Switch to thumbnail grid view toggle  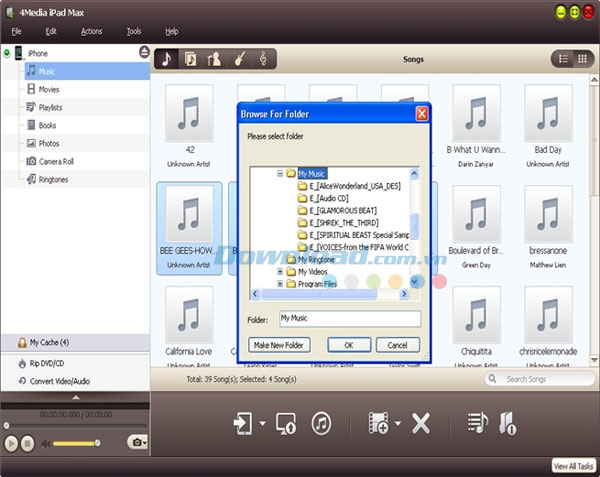click(582, 59)
